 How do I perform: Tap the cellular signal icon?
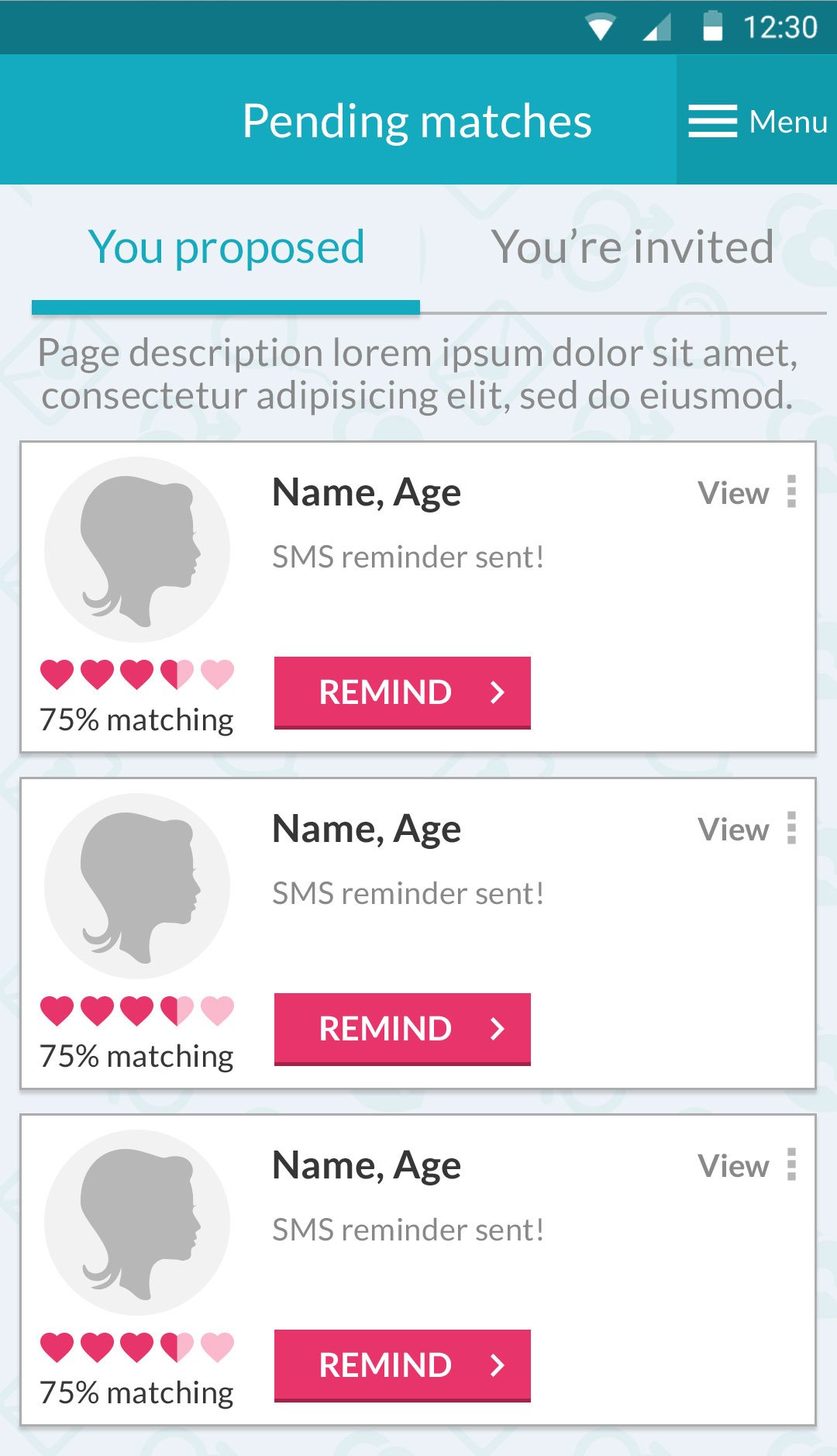point(657,28)
